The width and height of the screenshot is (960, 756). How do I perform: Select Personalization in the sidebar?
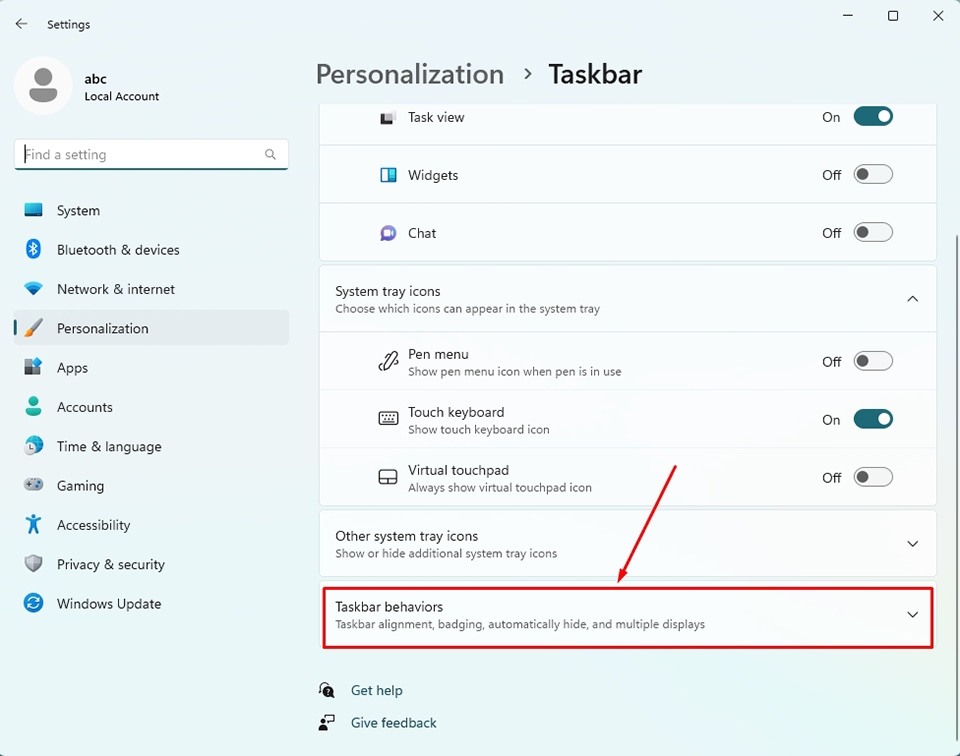click(x=151, y=327)
